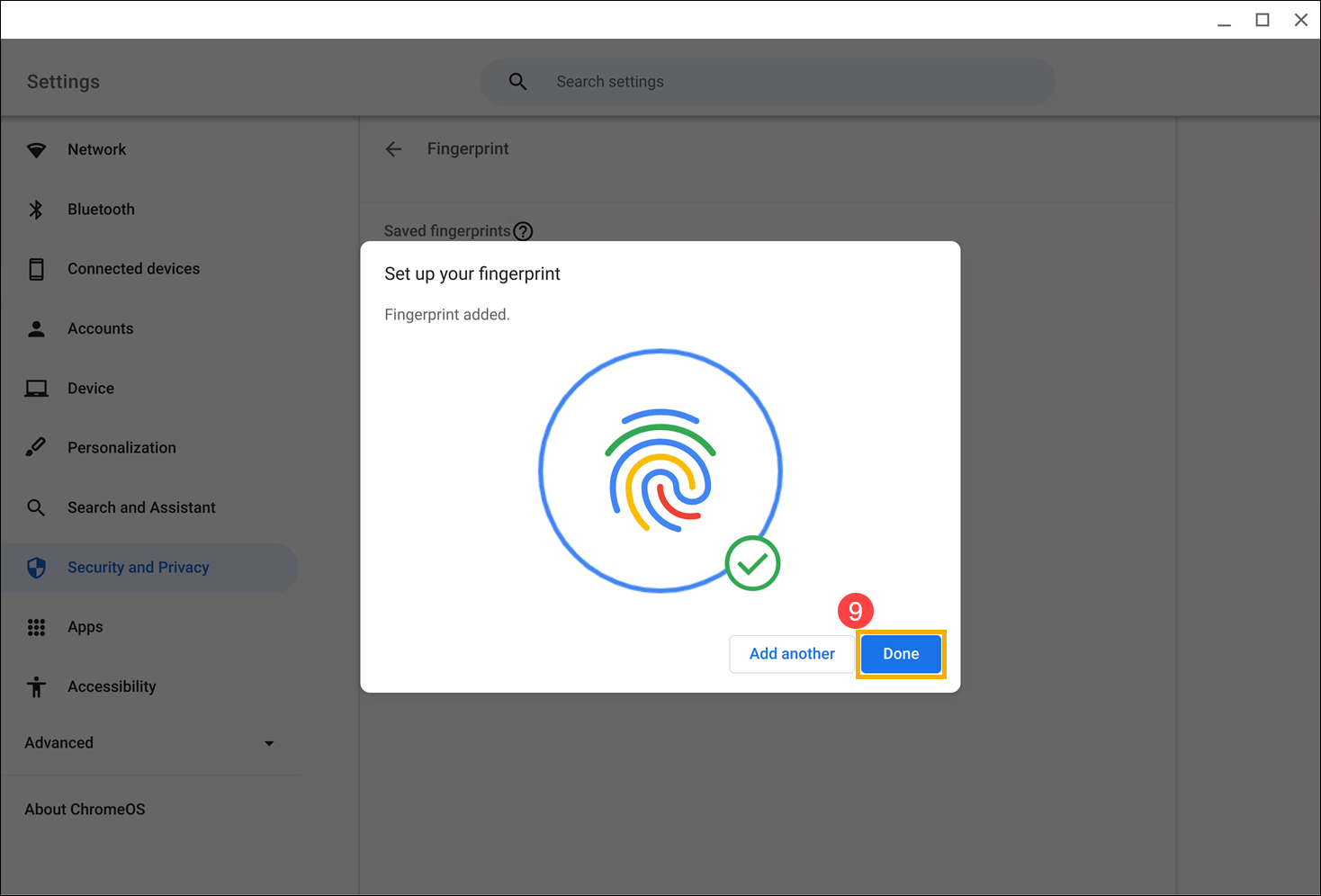The image size is (1321, 896).
Task: Click Add another fingerprint button
Action: [x=792, y=654]
